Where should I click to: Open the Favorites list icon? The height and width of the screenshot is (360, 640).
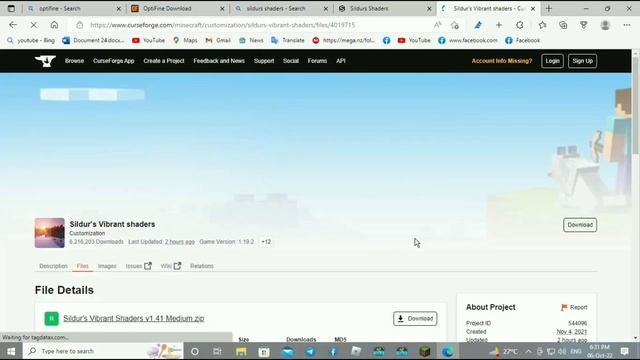542,25
